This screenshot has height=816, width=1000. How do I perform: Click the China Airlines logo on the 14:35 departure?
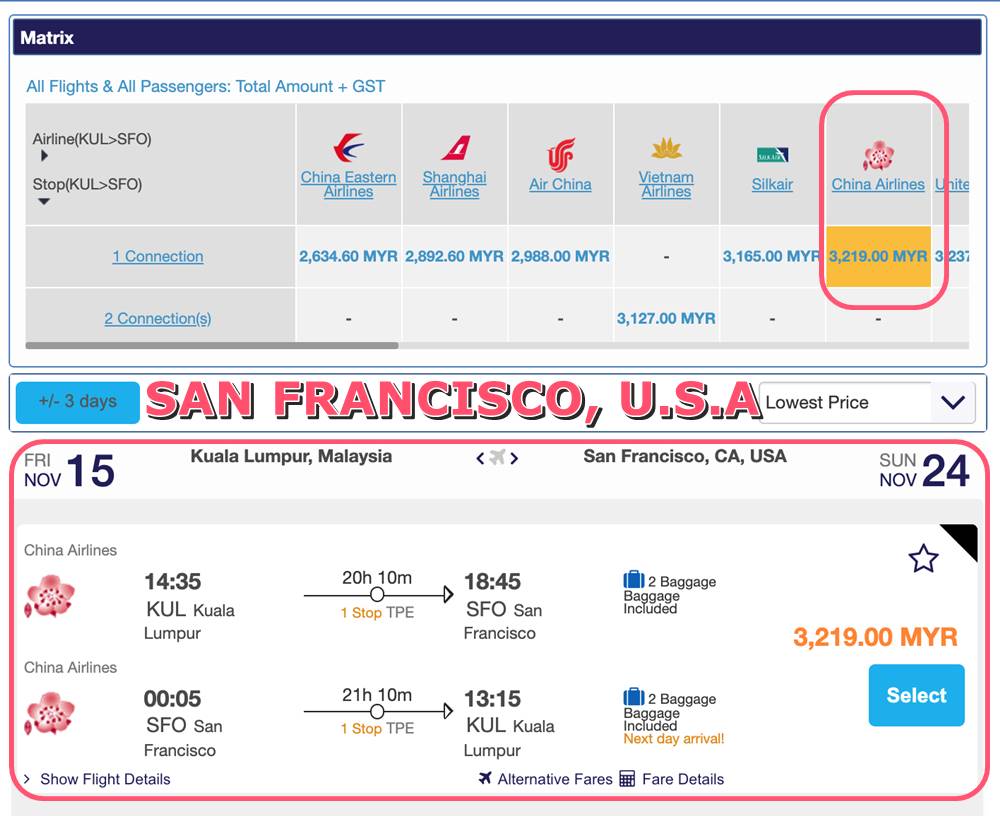click(49, 597)
